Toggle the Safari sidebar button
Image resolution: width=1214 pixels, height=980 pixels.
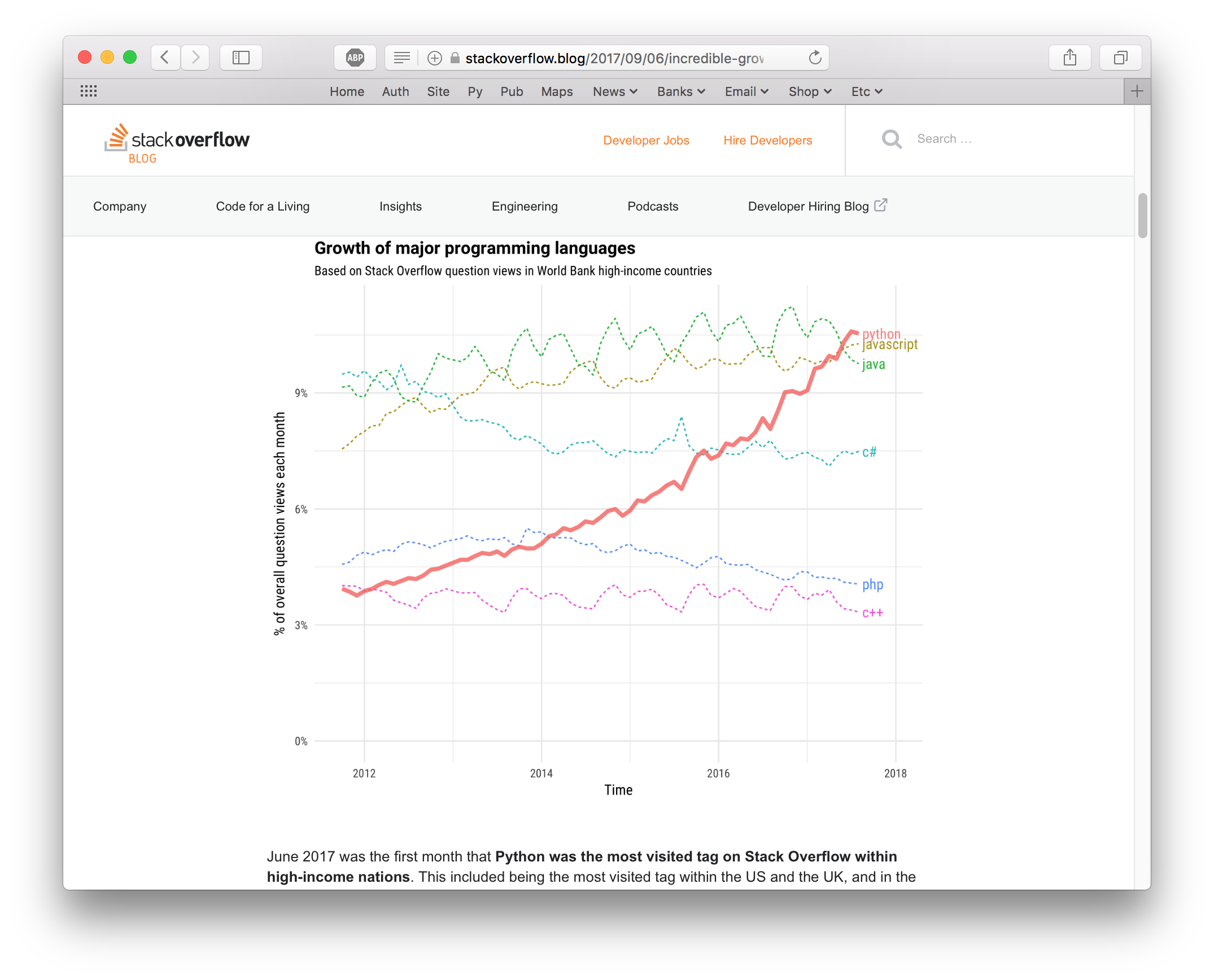tap(241, 58)
